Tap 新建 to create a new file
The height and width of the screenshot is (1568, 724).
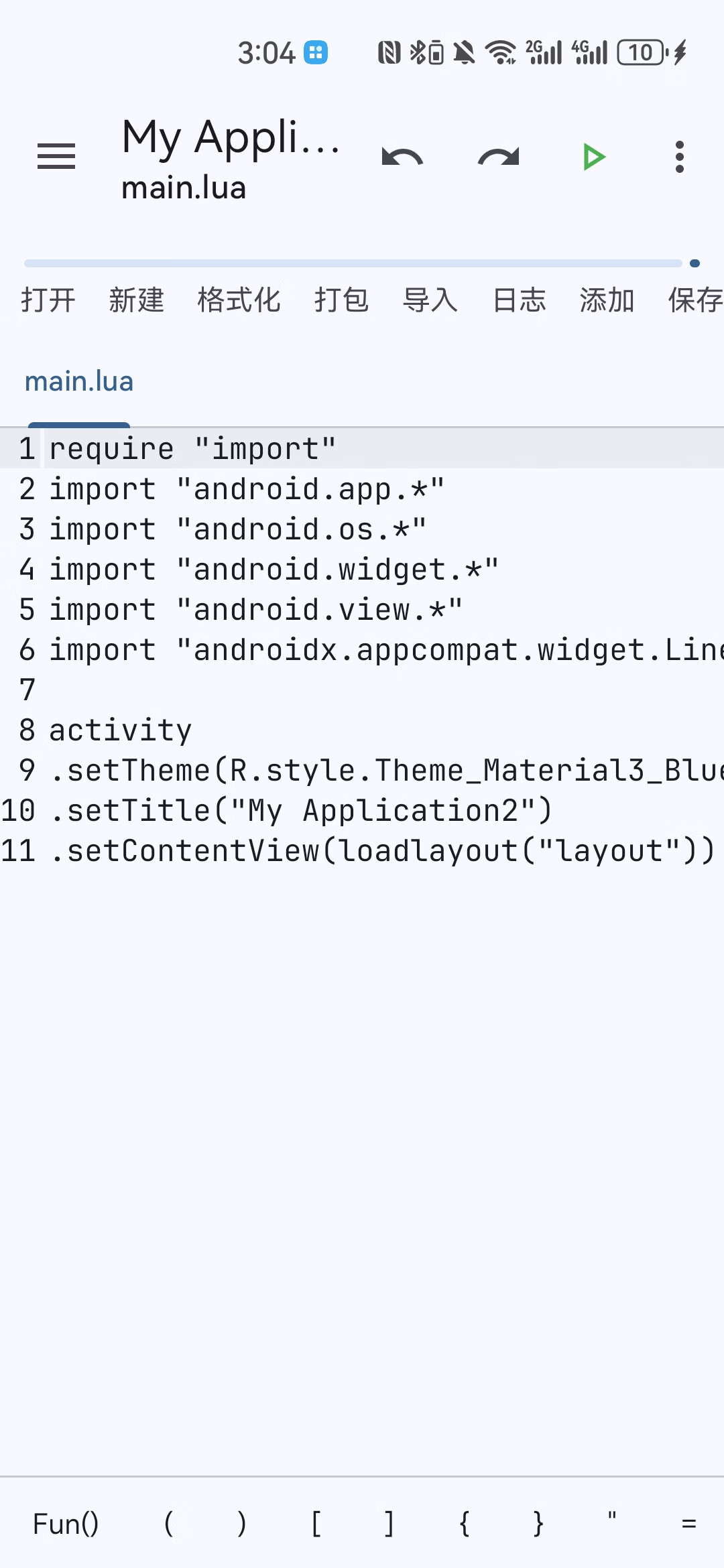click(x=137, y=300)
